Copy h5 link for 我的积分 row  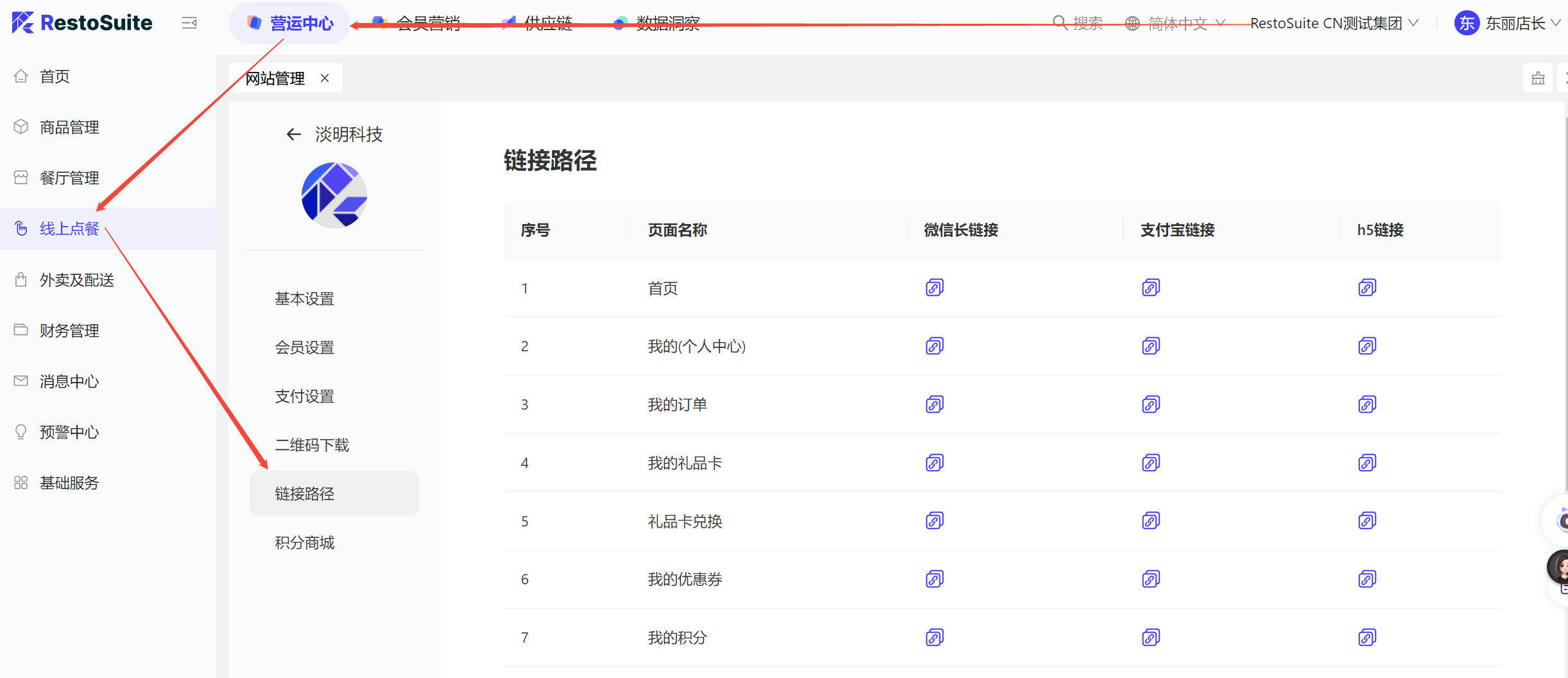[1366, 638]
